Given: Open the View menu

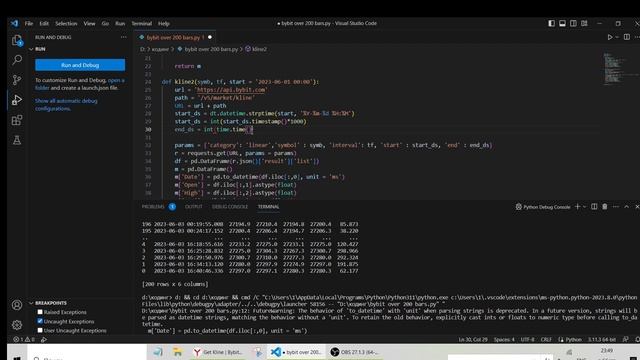Looking at the screenshot, I should tap(89, 24).
